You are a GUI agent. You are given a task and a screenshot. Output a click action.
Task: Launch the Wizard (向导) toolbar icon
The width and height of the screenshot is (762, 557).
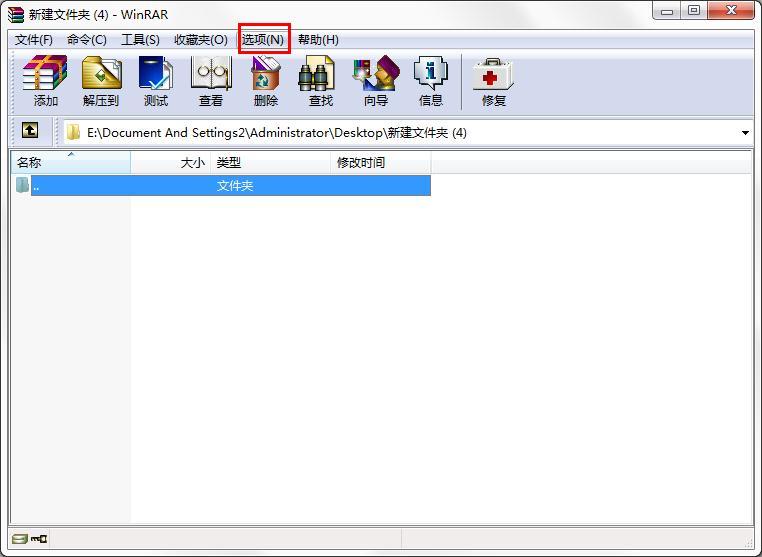(x=376, y=73)
